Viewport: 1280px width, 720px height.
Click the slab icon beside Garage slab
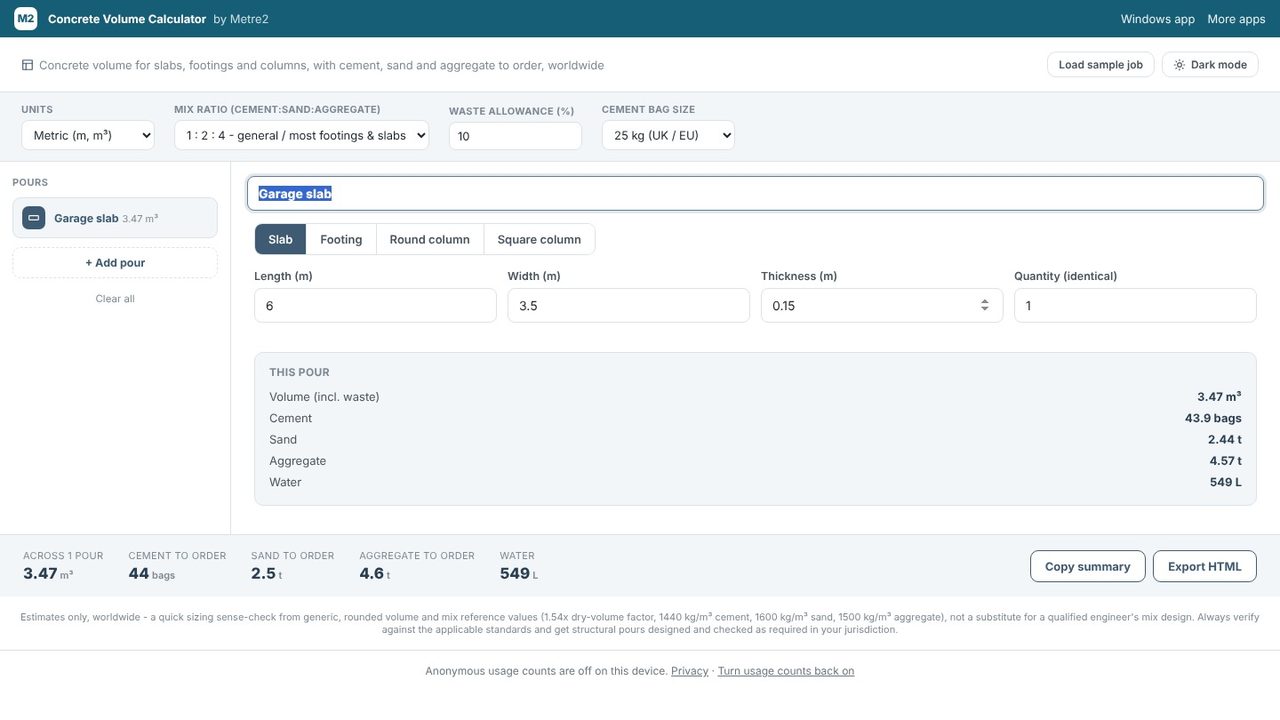34,218
